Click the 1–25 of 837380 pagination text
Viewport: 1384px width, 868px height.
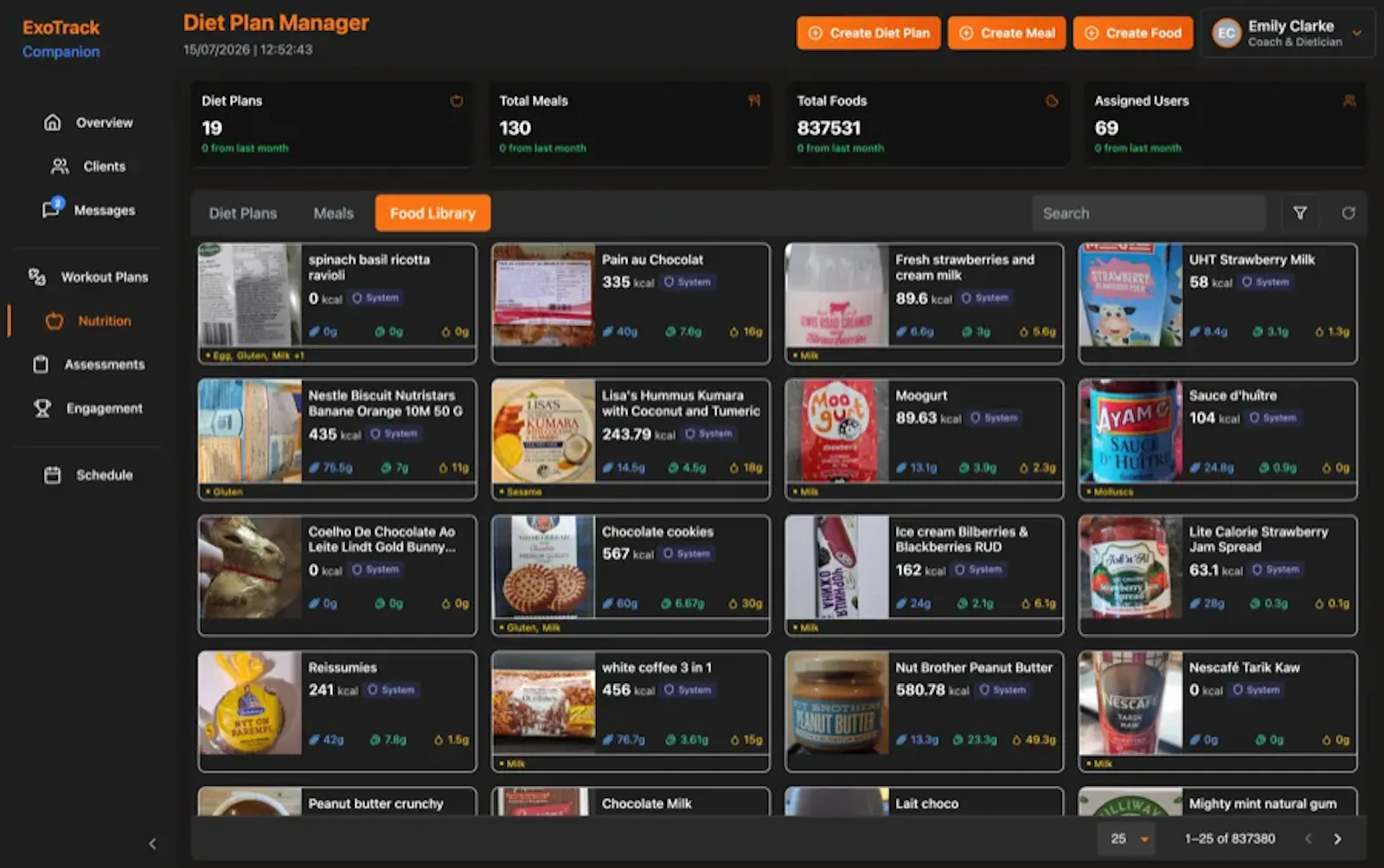point(1230,839)
